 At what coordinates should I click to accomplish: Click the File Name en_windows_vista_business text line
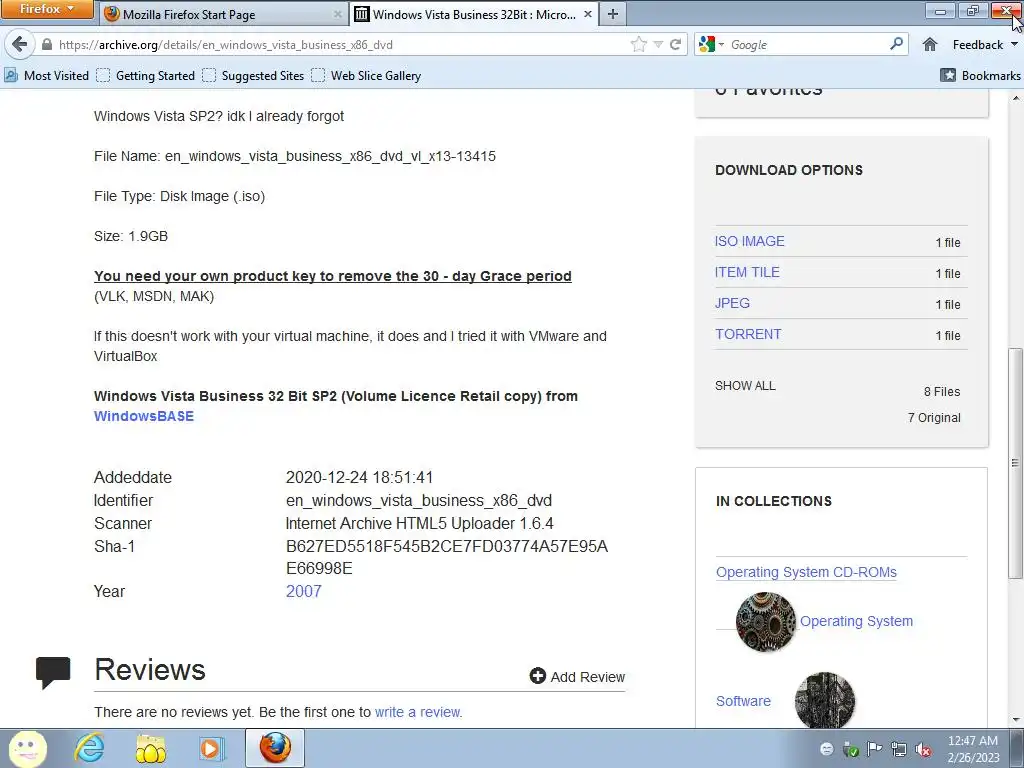pyautogui.click(x=295, y=156)
